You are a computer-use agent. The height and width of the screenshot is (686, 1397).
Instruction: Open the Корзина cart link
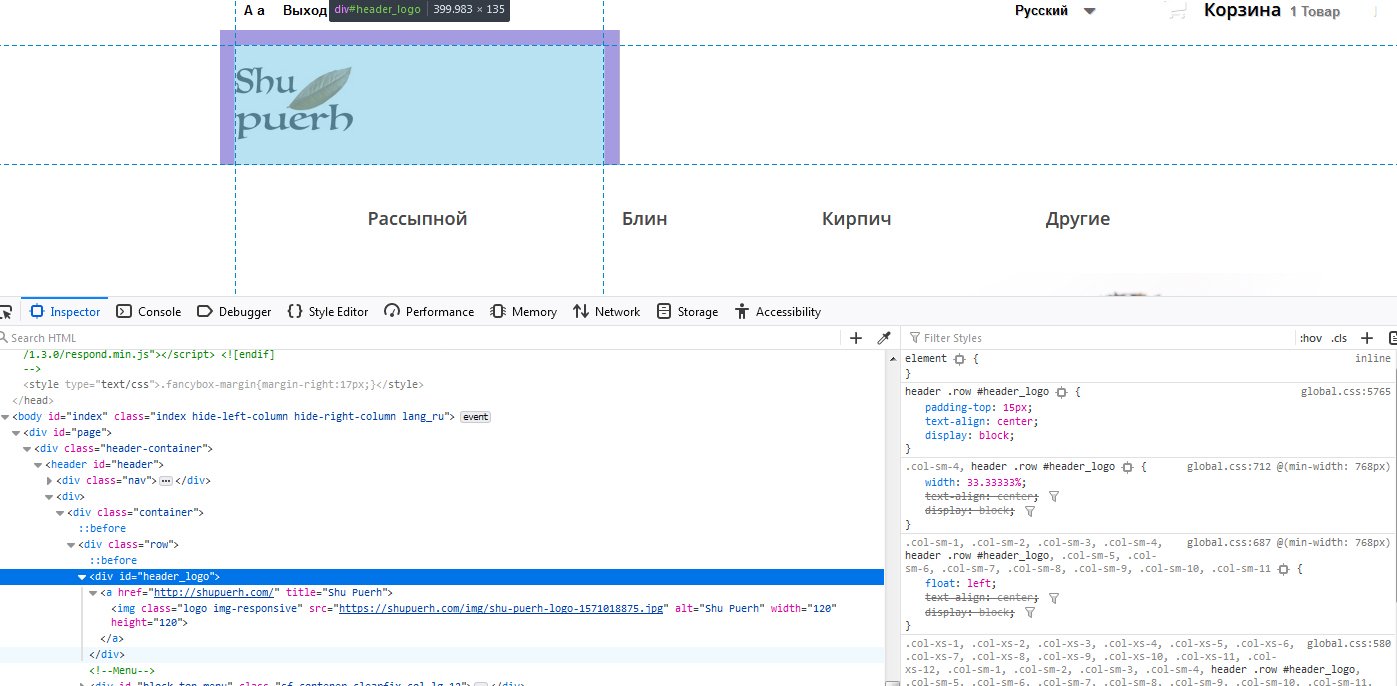[x=1242, y=10]
